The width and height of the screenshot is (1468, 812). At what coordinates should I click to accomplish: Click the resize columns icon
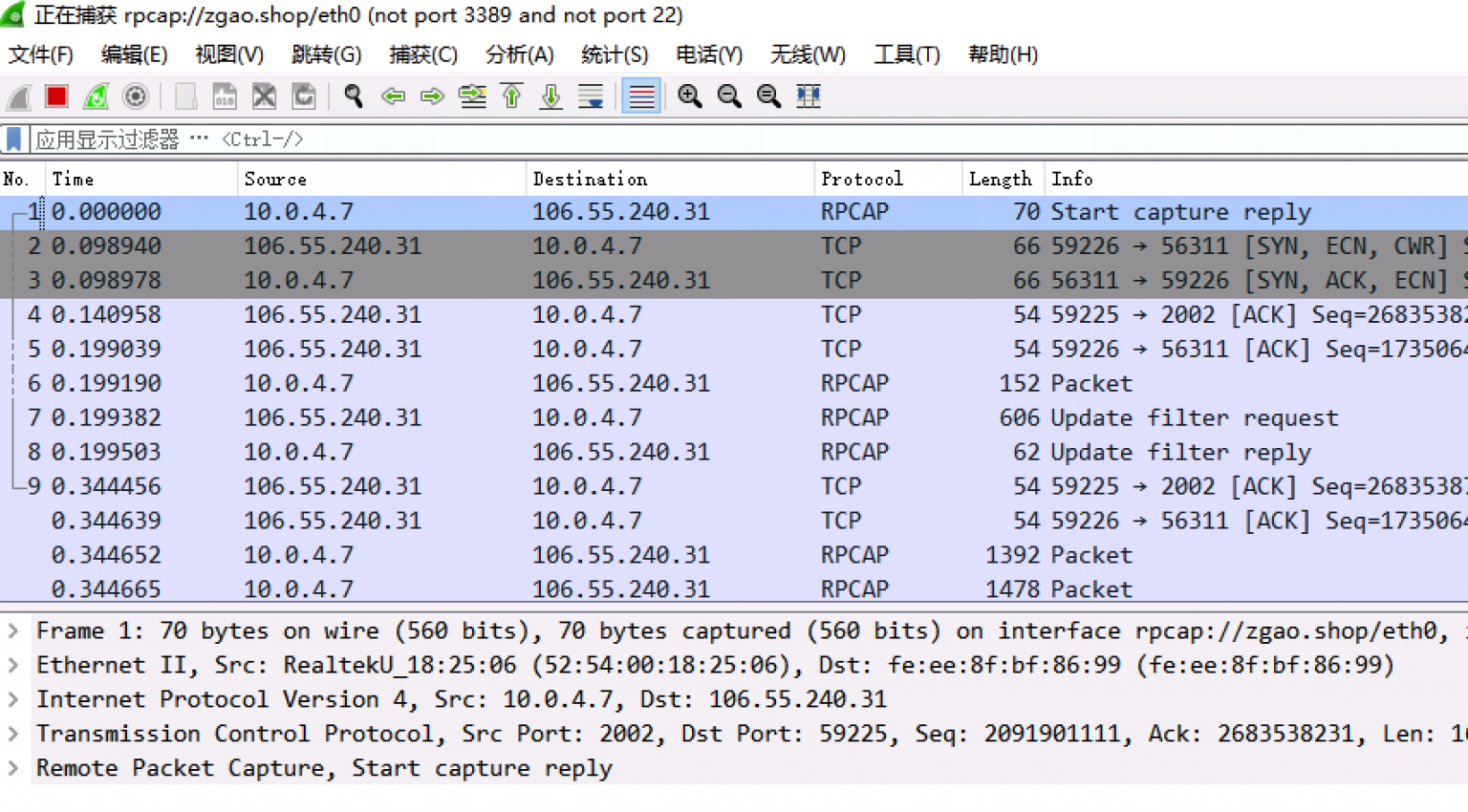809,96
